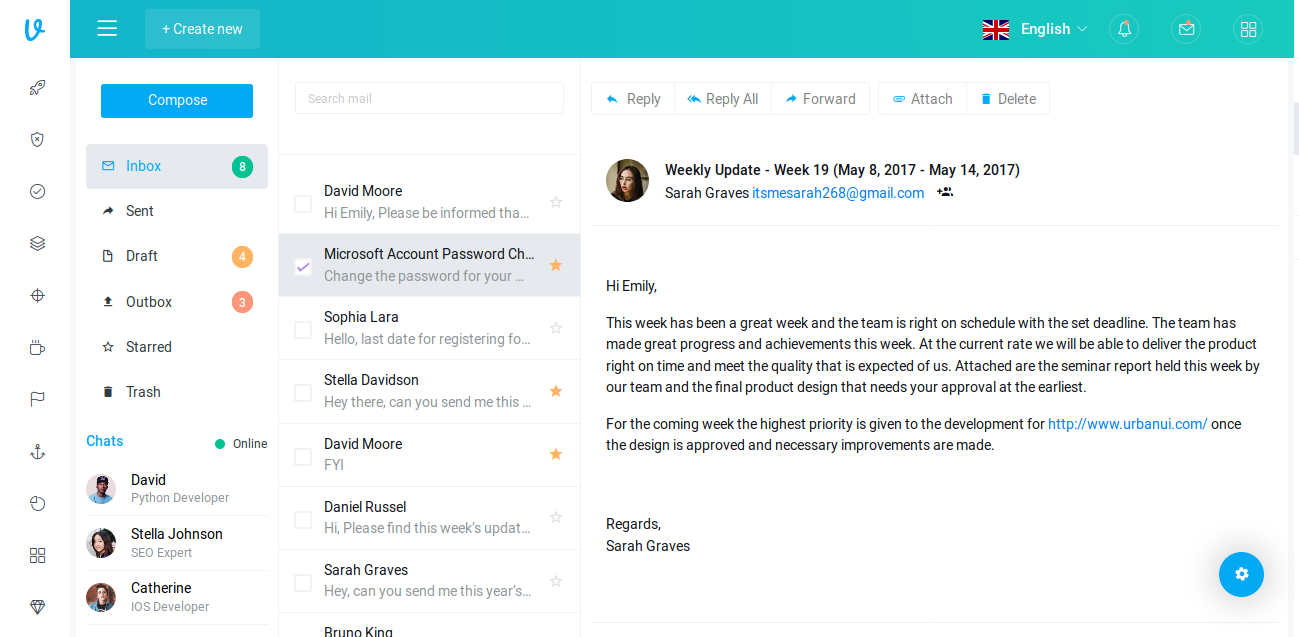Click the hamburger menu icon
The height and width of the screenshot is (637, 1299).
point(107,29)
